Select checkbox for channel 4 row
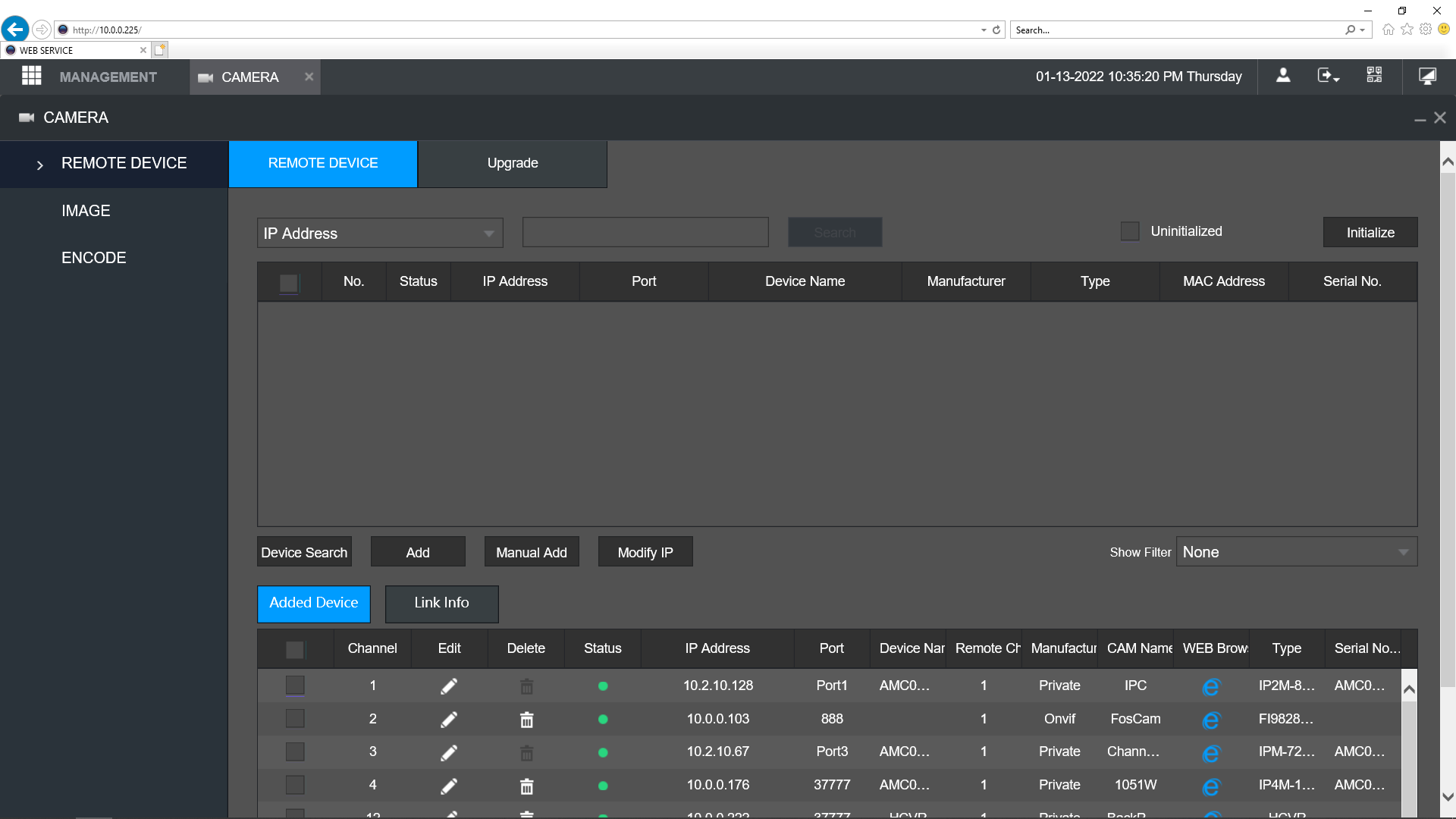This screenshot has height=819, width=1456. tap(295, 785)
